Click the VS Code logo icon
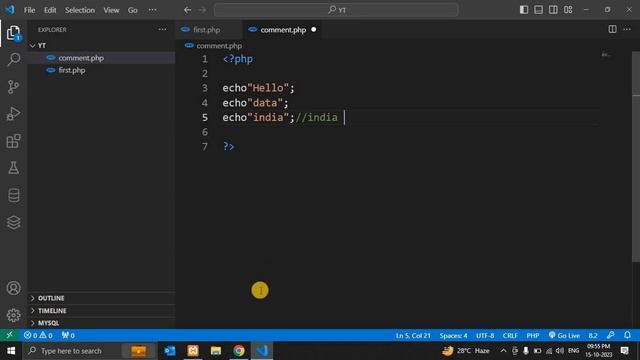The height and width of the screenshot is (360, 640). click(10, 10)
